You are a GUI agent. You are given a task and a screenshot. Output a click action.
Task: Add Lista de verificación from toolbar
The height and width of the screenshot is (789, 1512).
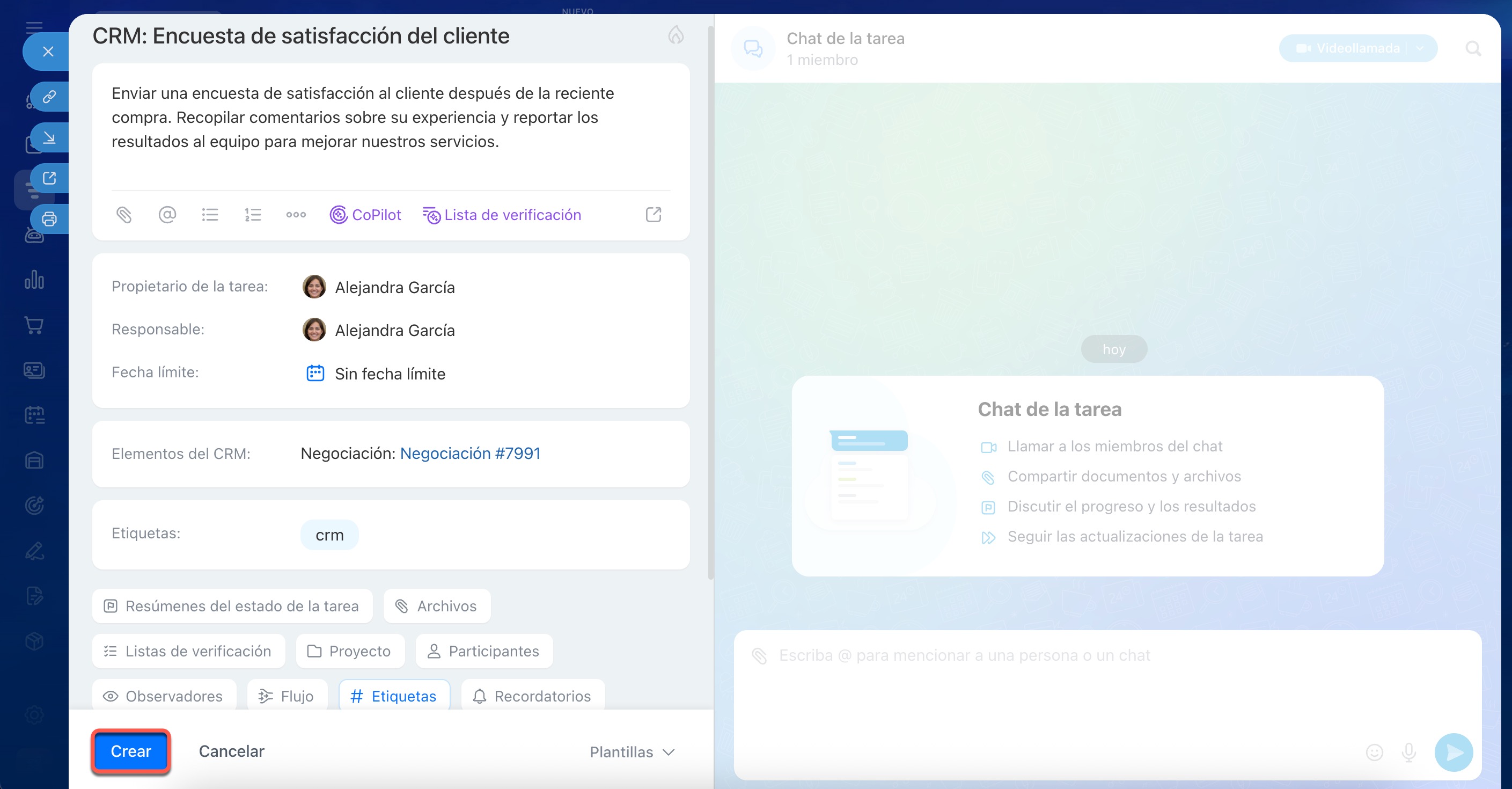[x=502, y=215]
